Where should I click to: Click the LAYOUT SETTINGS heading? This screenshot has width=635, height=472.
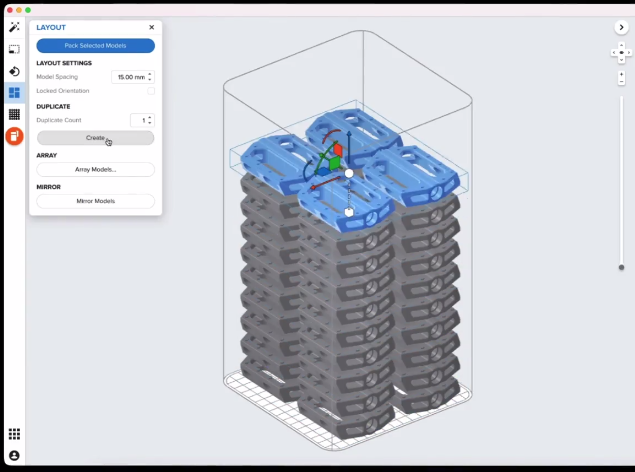pos(64,63)
